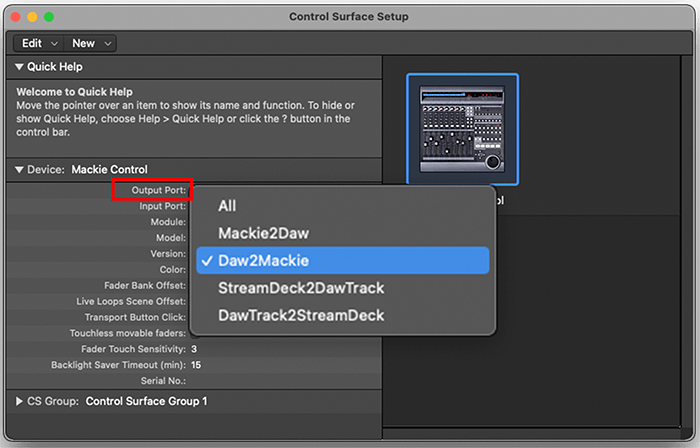
Task: Open the New dropdown menu
Action: 91,43
